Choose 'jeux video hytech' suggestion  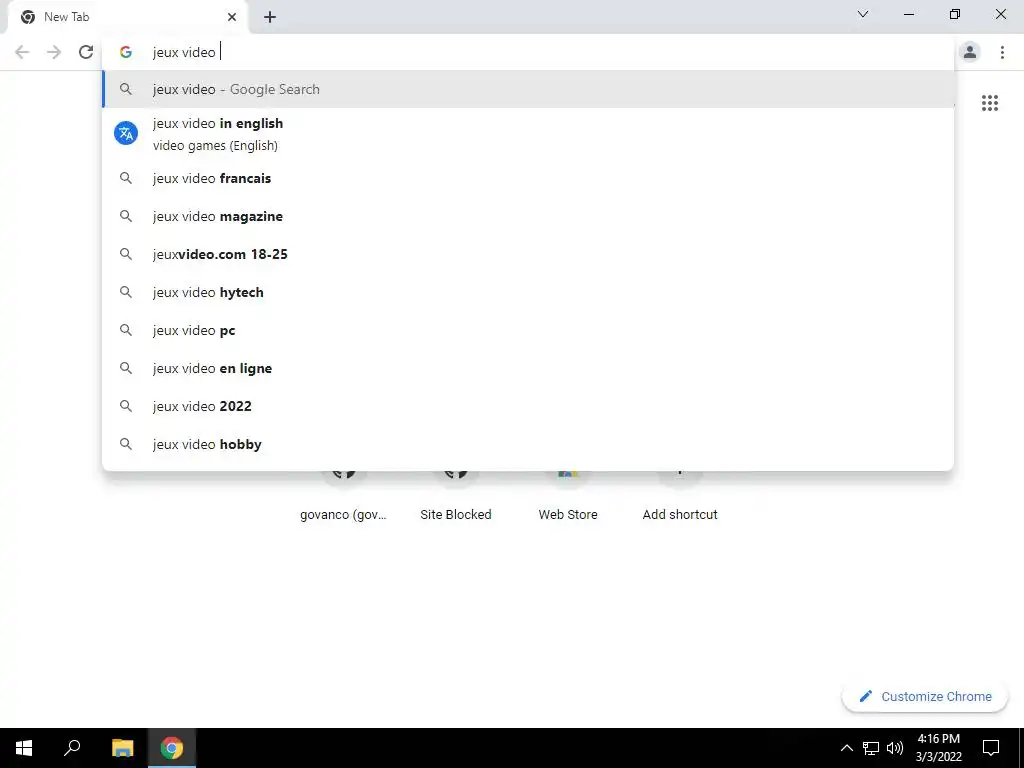528,292
